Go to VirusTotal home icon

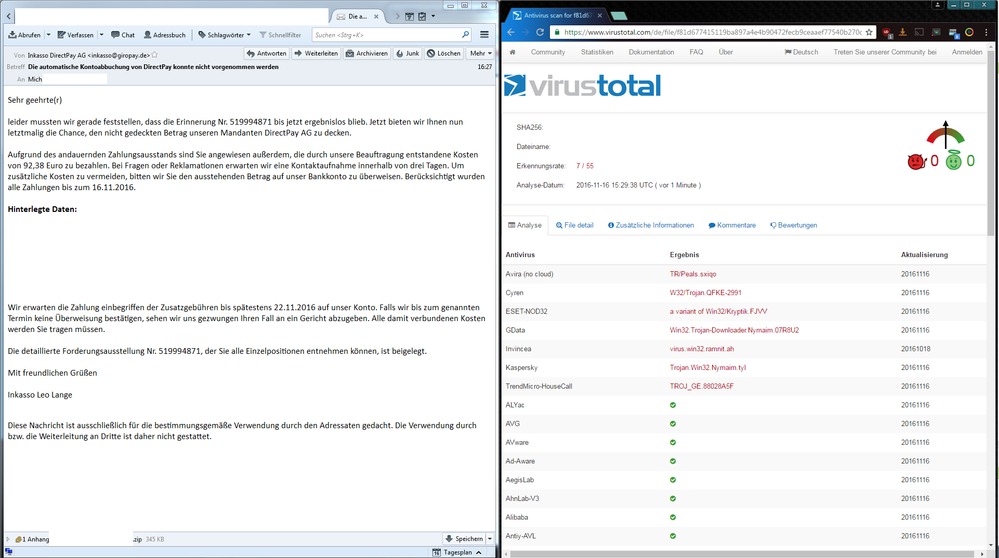(x=512, y=52)
